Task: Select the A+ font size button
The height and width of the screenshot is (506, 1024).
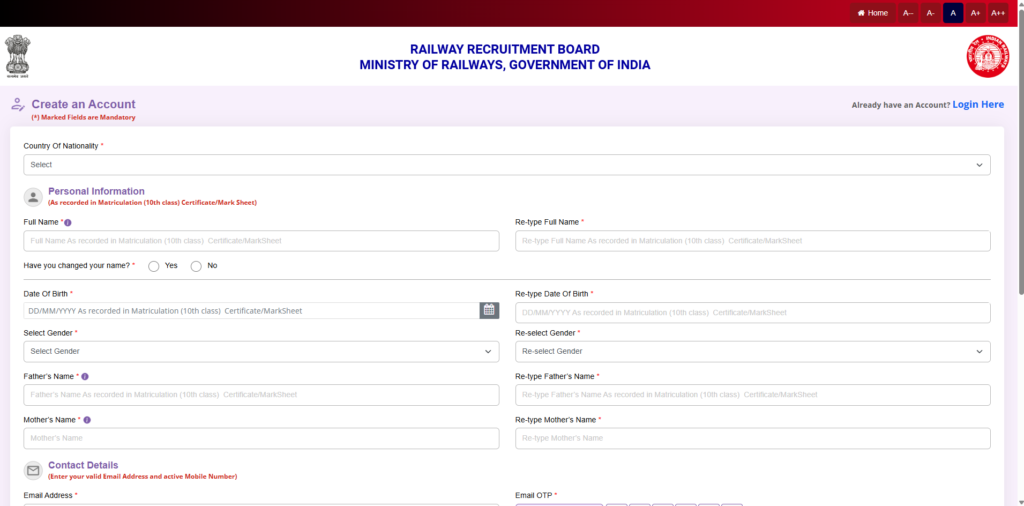Action: tap(976, 13)
